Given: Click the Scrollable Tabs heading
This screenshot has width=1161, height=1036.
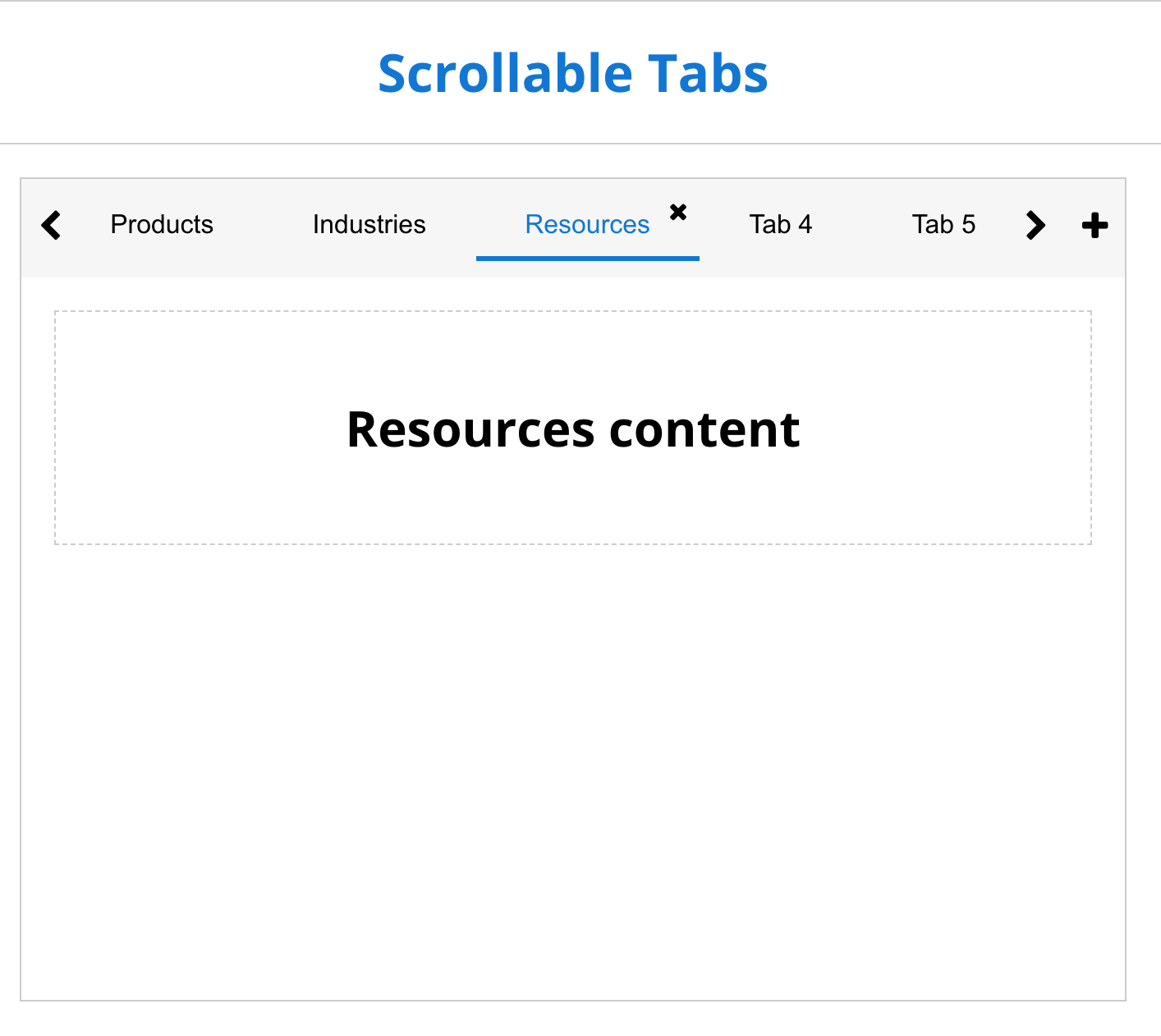Looking at the screenshot, I should [x=573, y=72].
